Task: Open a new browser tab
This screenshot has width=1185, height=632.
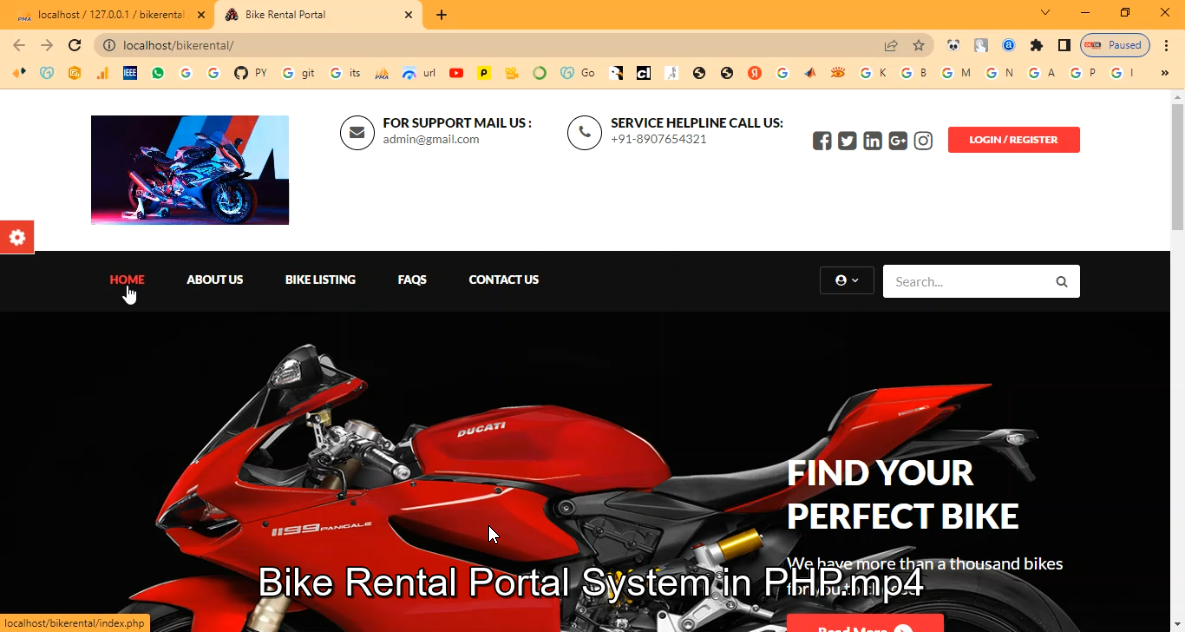Action: point(441,15)
